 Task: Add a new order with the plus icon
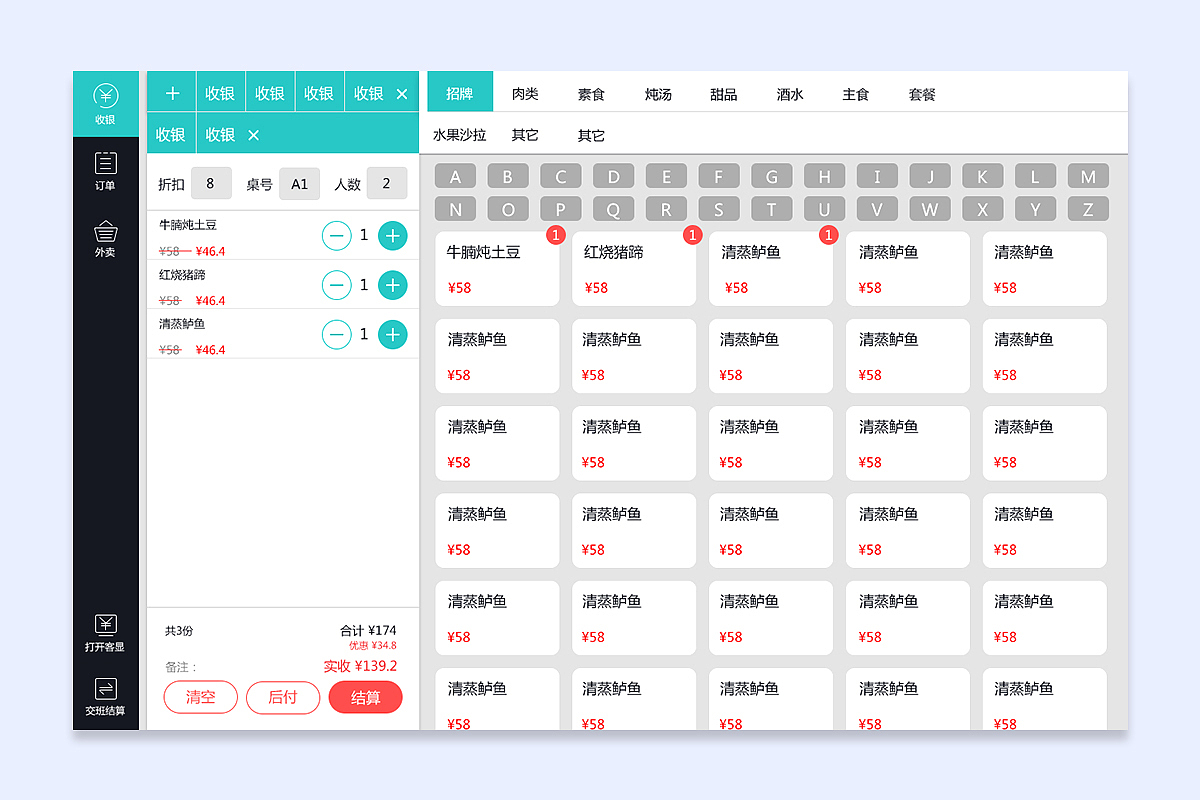[x=171, y=92]
